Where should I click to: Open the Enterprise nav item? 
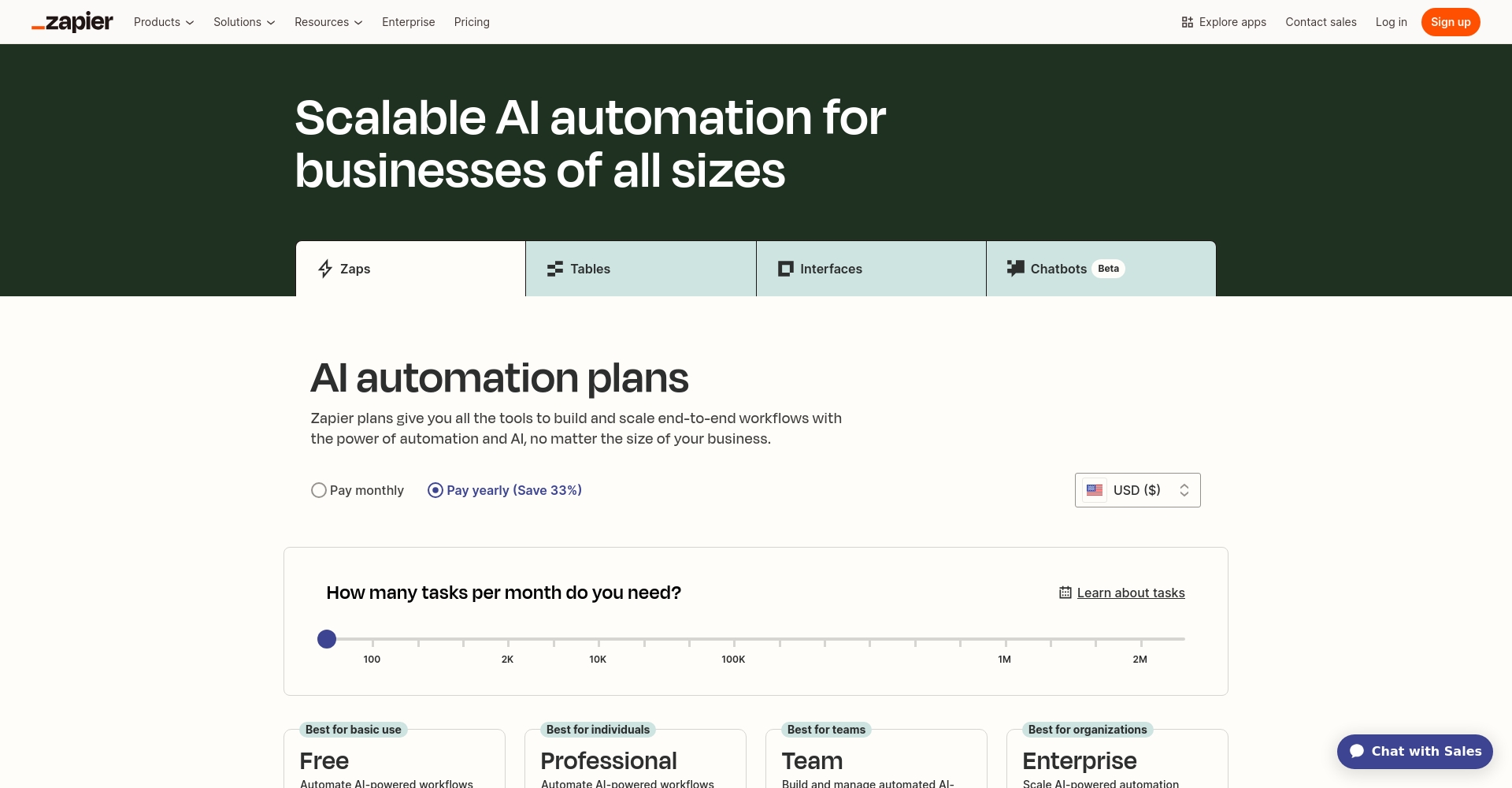click(409, 22)
